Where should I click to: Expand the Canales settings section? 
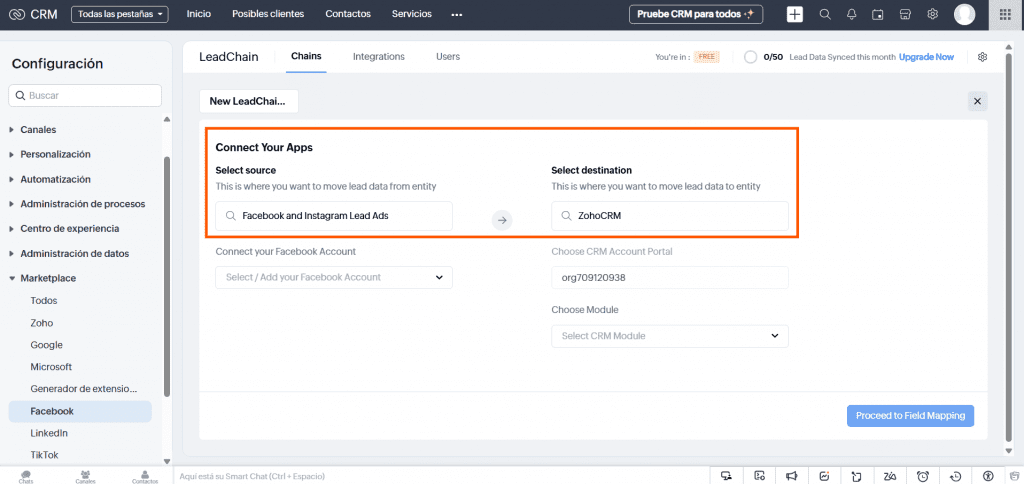pos(38,129)
